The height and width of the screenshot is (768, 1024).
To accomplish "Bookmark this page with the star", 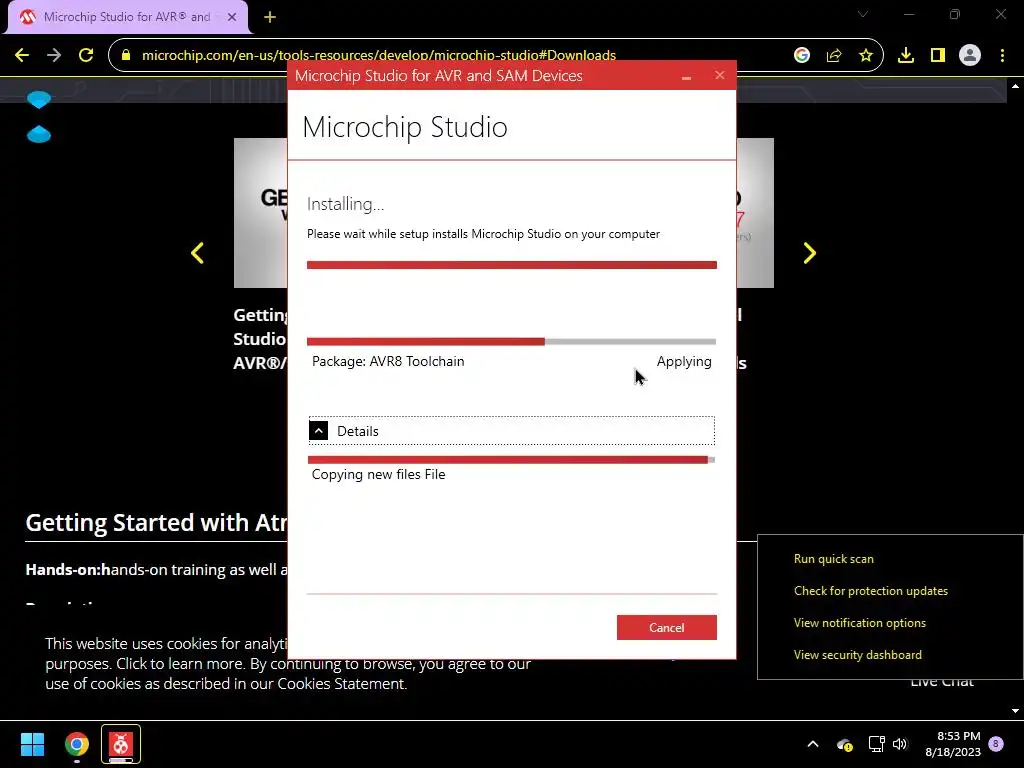I will 866,56.
